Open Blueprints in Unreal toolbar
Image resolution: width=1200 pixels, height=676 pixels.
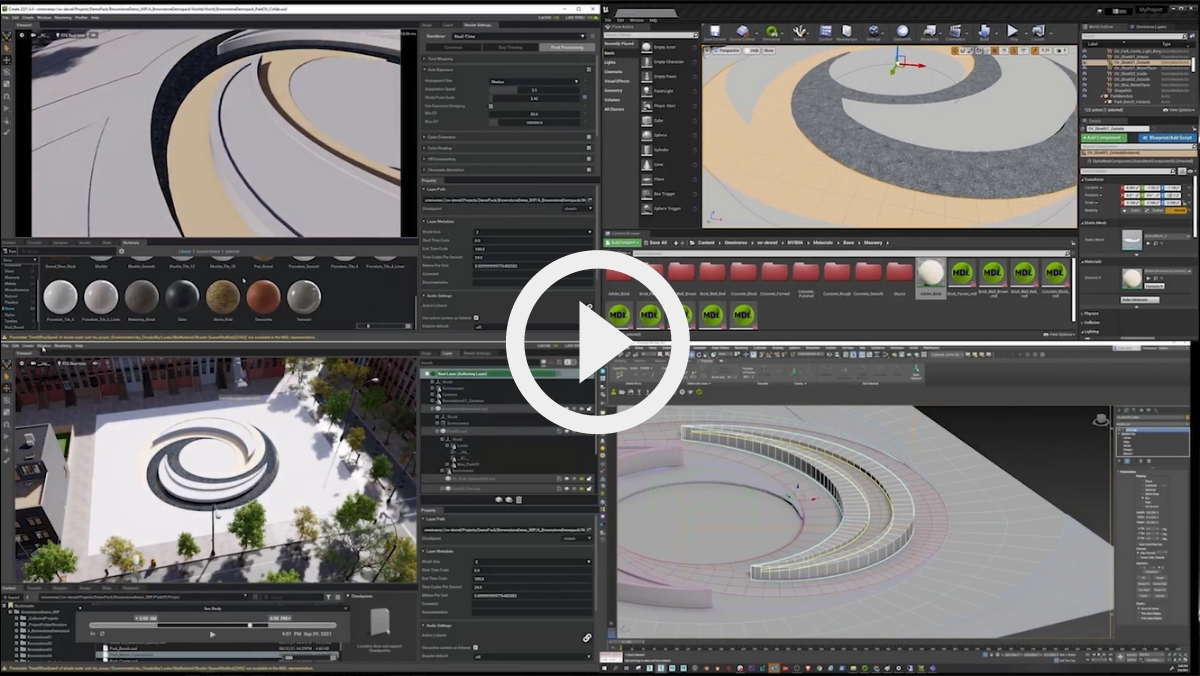pyautogui.click(x=929, y=33)
